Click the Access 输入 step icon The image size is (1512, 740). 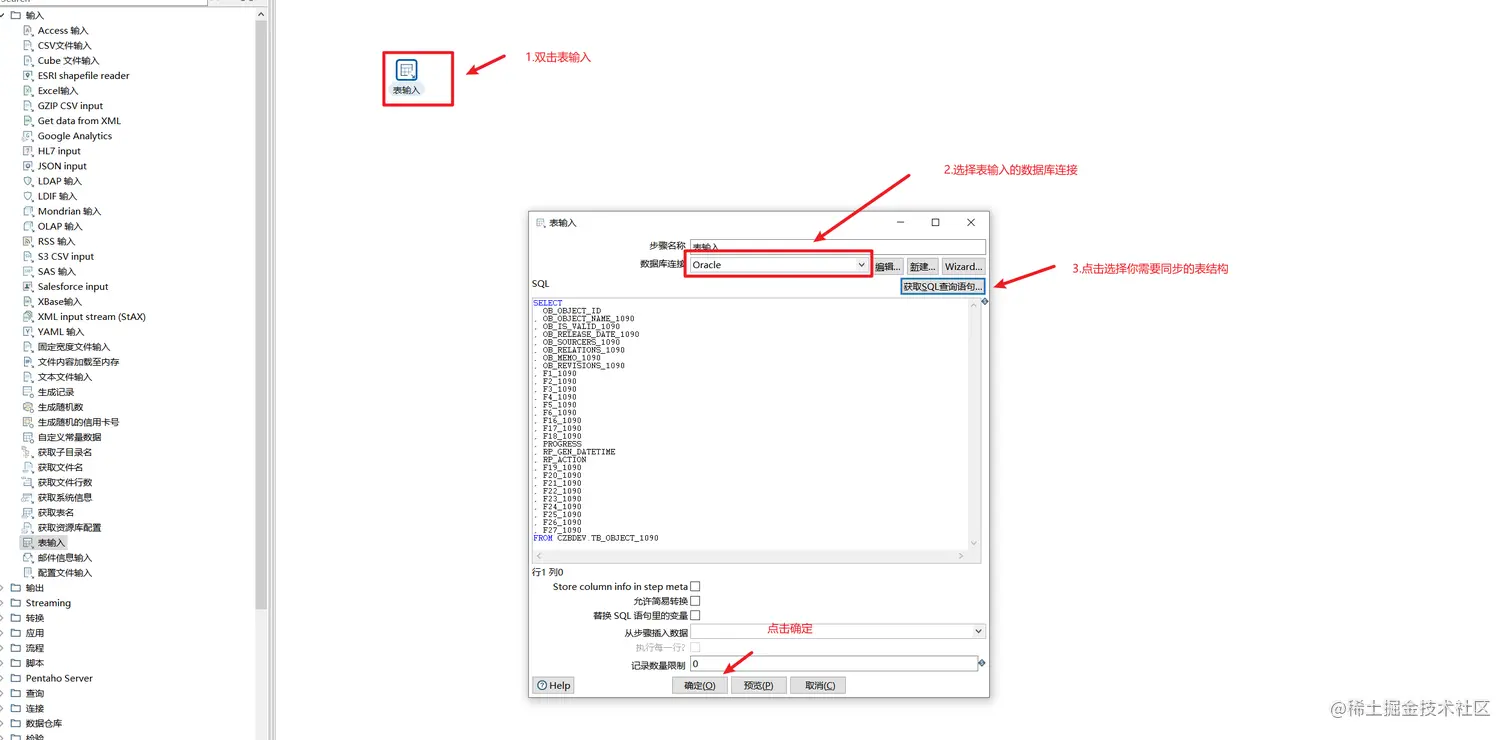click(28, 31)
